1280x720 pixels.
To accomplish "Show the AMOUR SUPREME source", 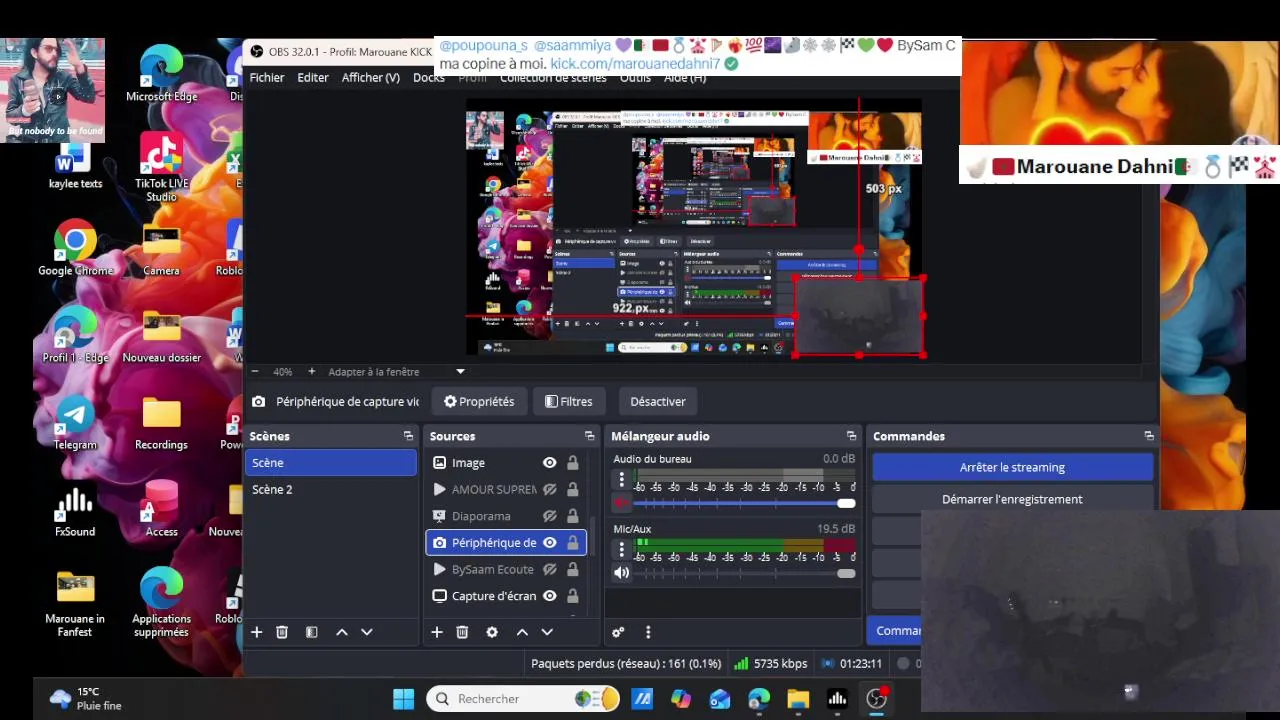I will pyautogui.click(x=549, y=490).
